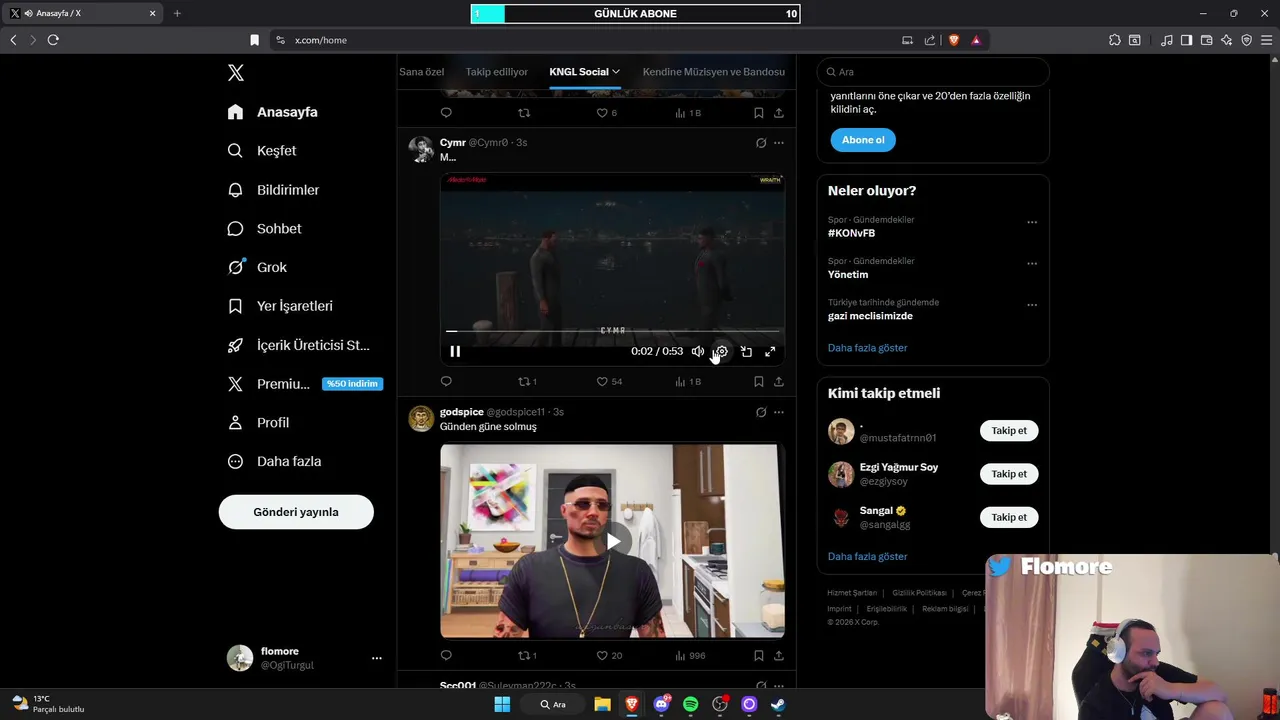Open Bildirimler notifications

(273, 190)
